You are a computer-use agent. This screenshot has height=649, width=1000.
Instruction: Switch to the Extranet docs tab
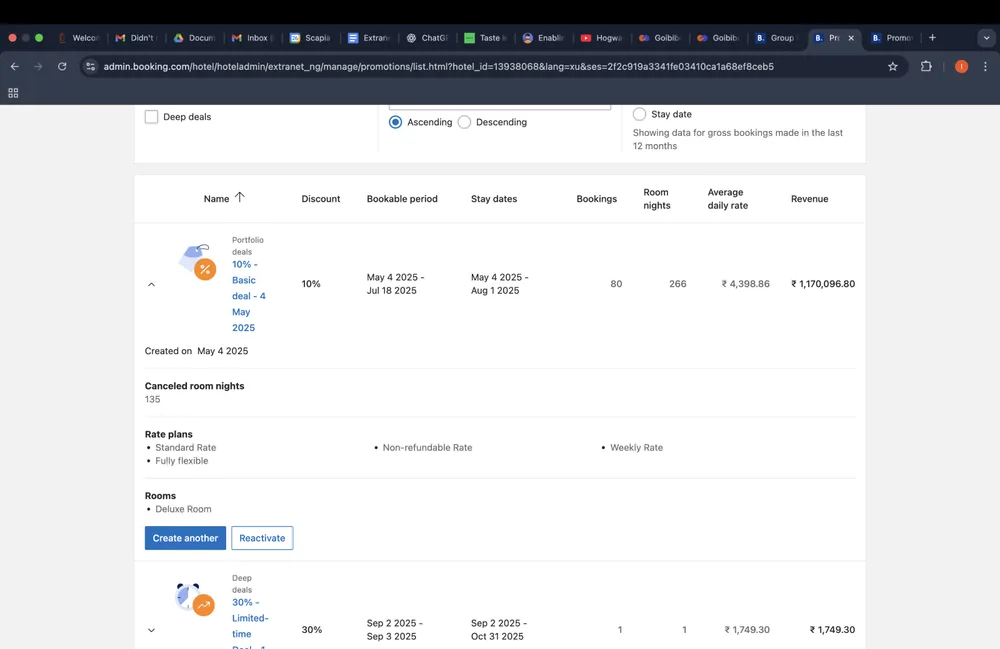[x=369, y=38]
